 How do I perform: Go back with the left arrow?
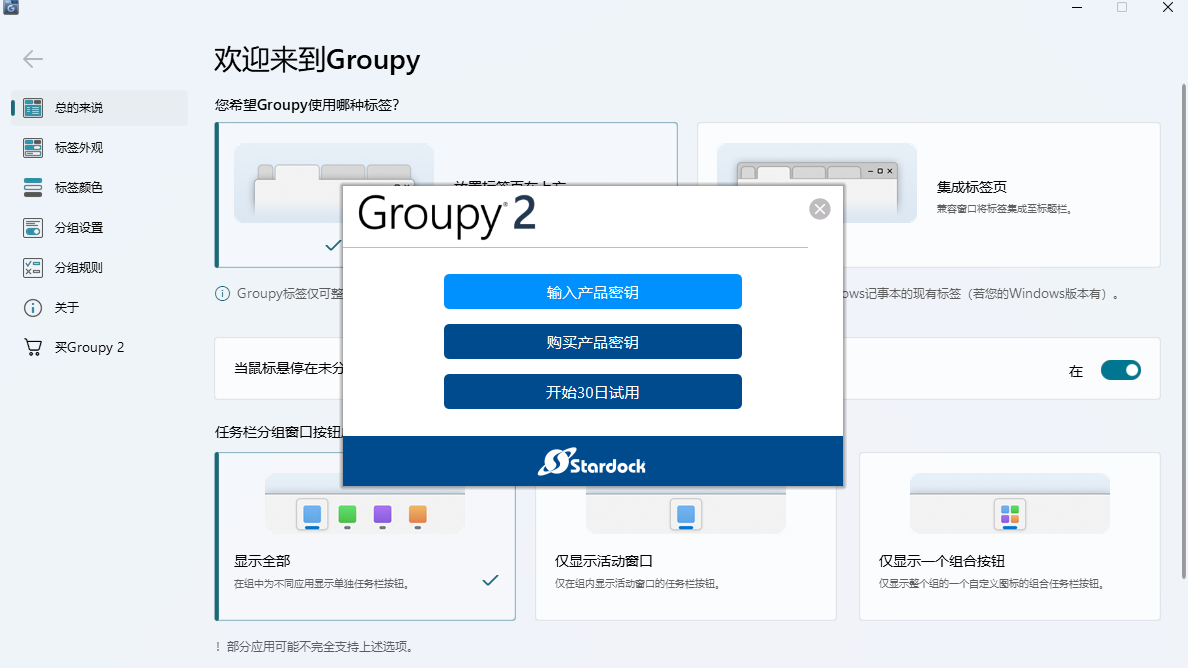(32, 58)
